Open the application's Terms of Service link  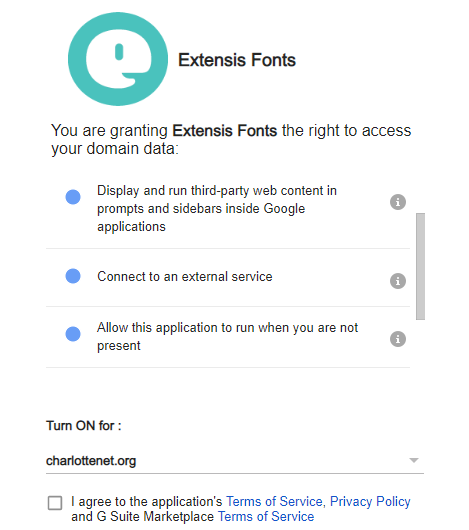click(x=274, y=501)
